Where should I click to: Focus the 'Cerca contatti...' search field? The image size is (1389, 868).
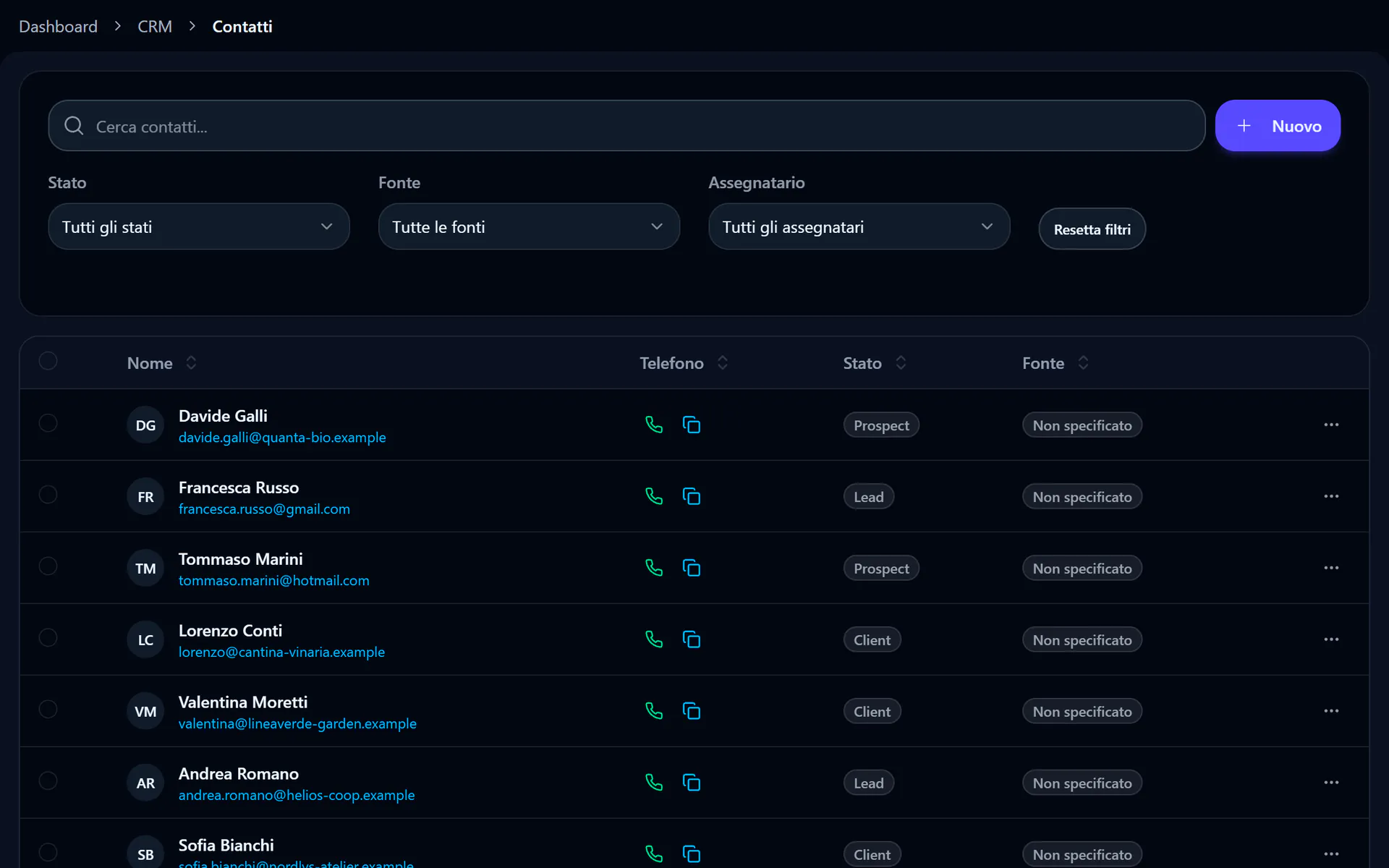[626, 126]
